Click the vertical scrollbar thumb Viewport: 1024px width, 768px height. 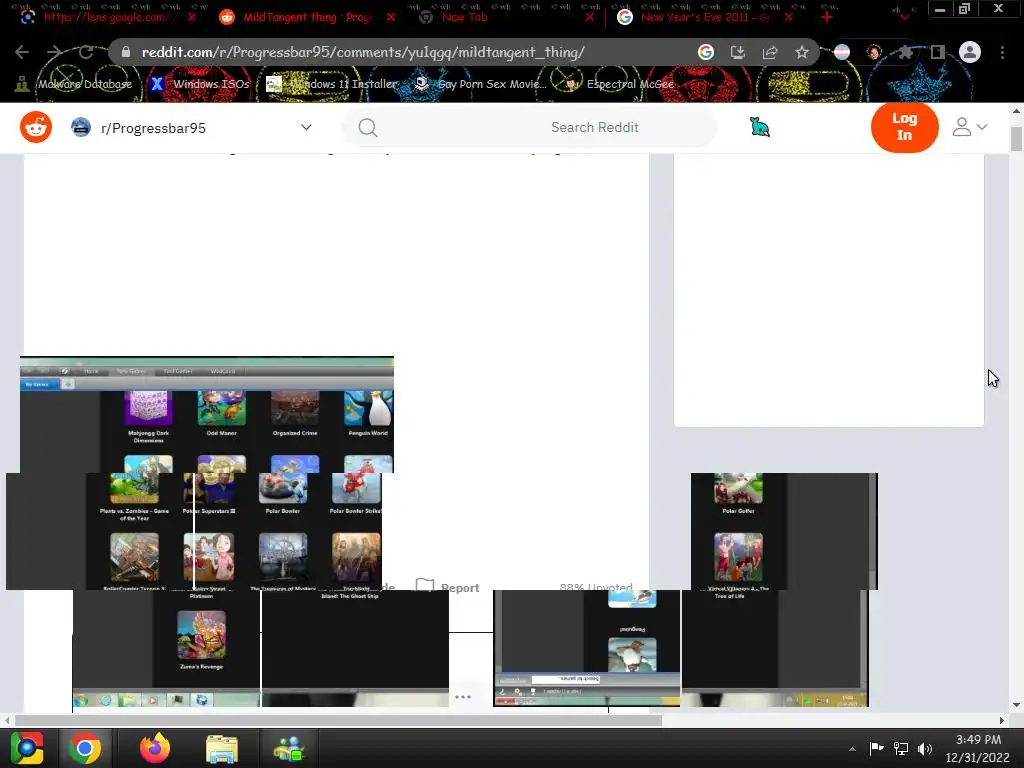pyautogui.click(x=1016, y=138)
